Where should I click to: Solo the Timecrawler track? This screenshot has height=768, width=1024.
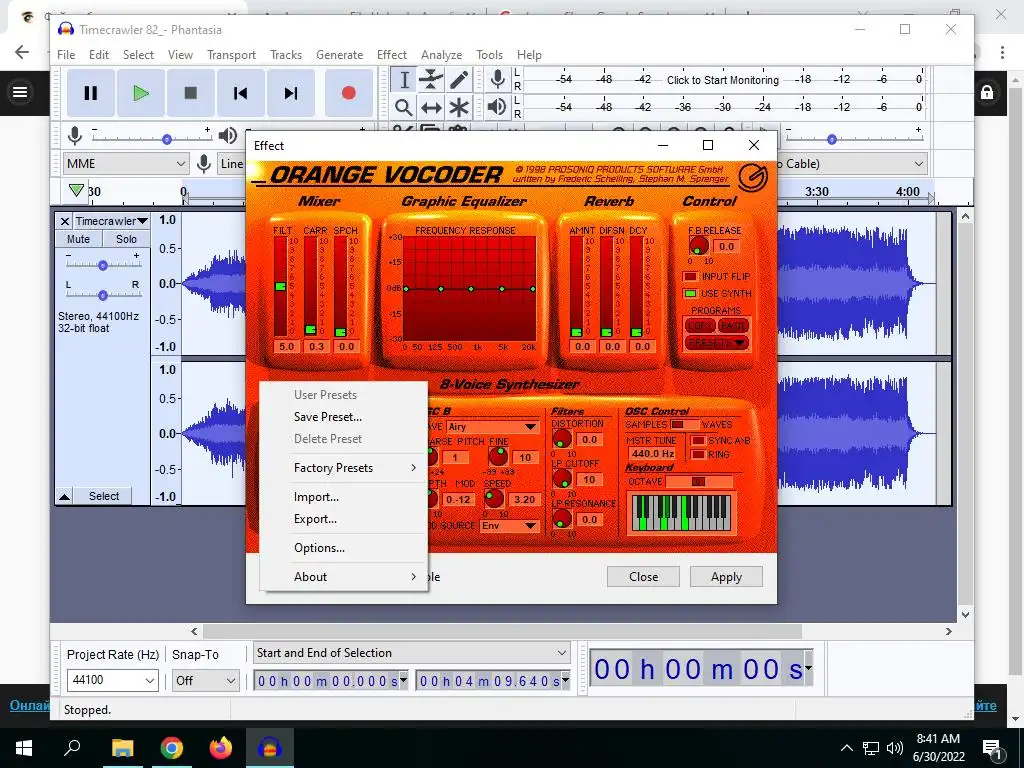[x=126, y=239]
